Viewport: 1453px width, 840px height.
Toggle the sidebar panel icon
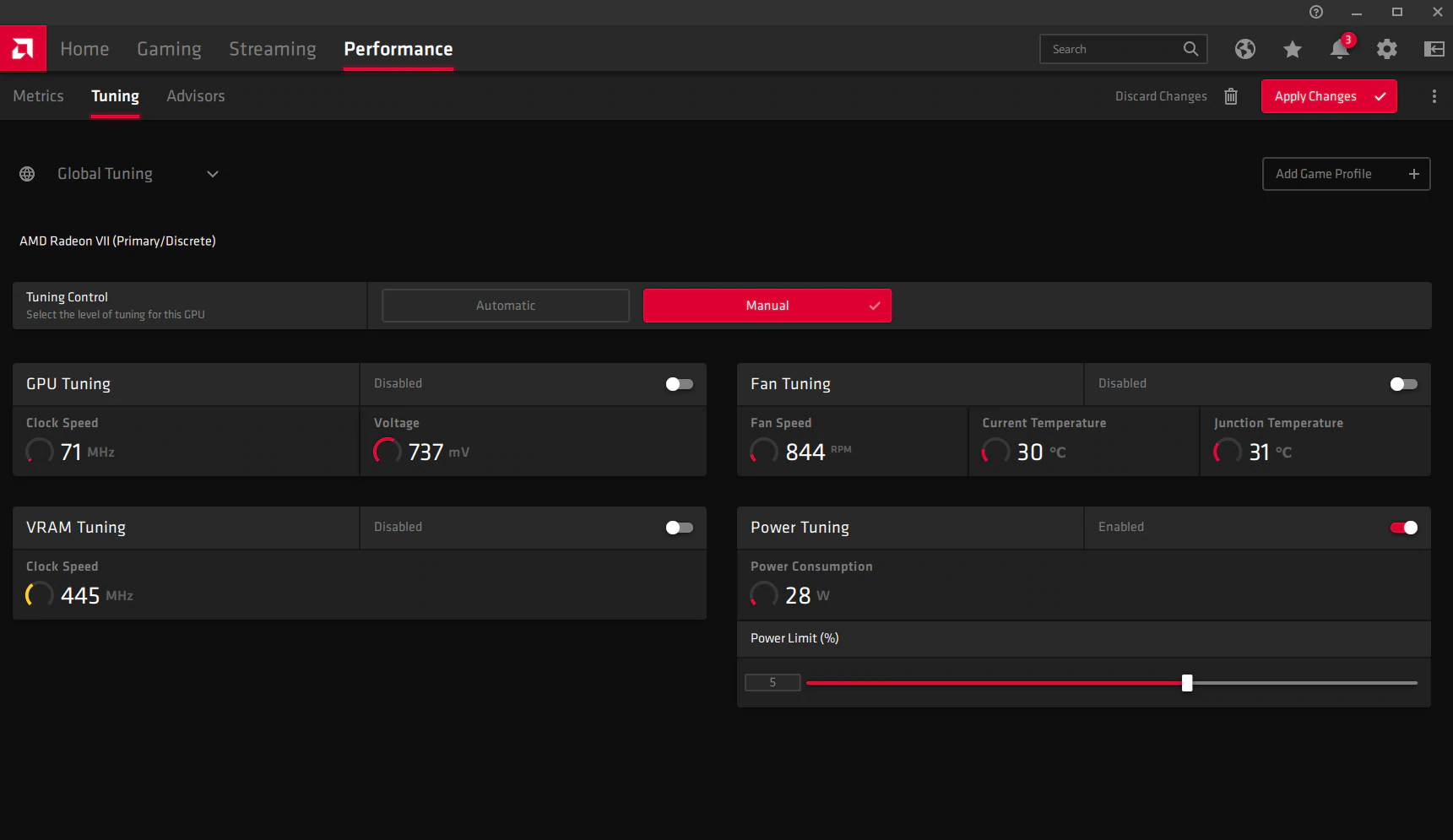point(1434,49)
